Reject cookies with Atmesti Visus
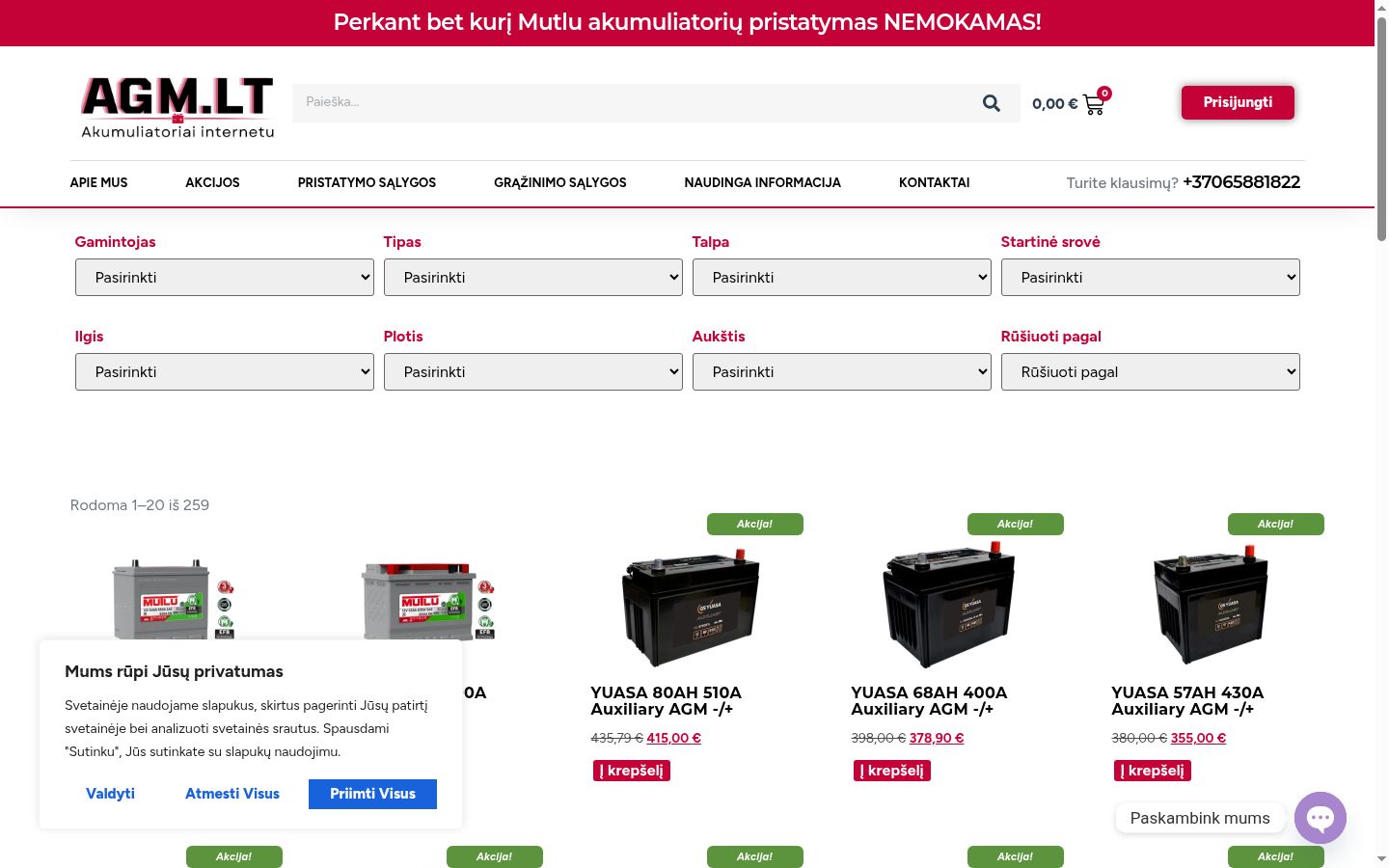 pyautogui.click(x=232, y=794)
